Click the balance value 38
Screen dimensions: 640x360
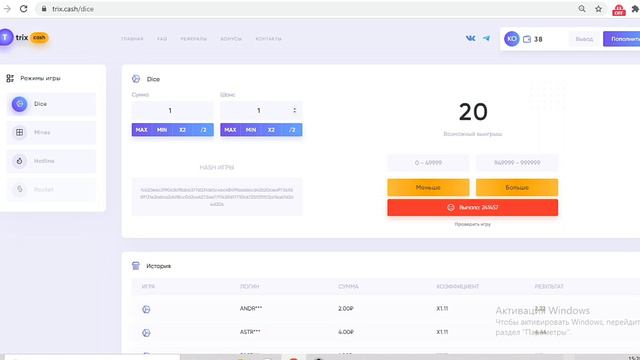pyautogui.click(x=538, y=39)
